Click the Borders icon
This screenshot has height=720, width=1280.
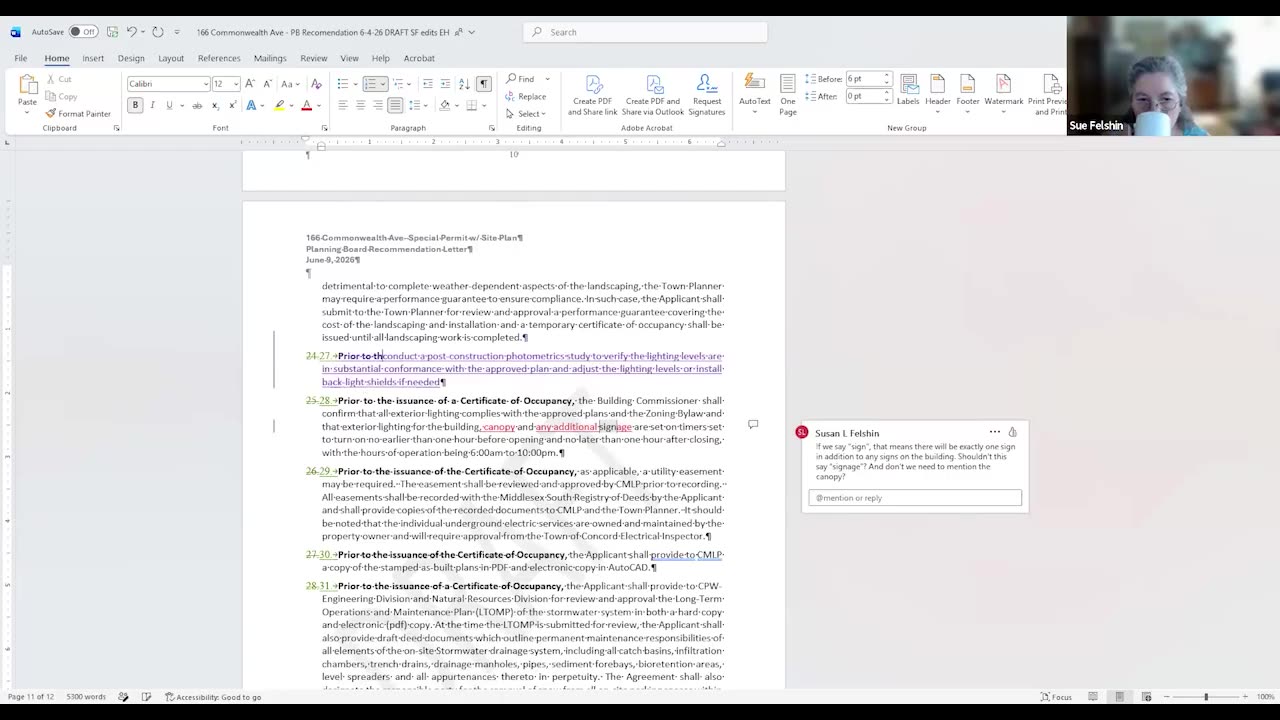tap(472, 105)
